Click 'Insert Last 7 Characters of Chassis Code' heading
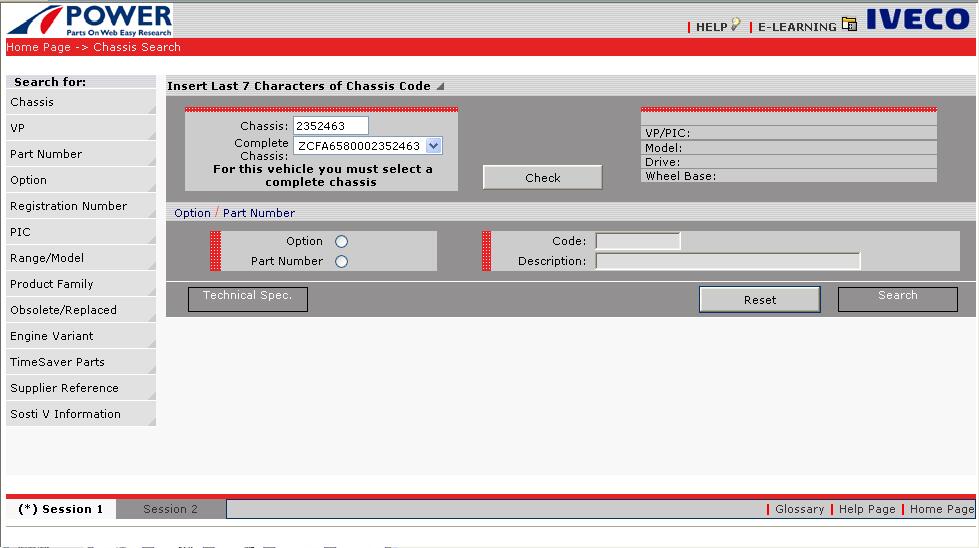Screen dimensions: 979x548 click(298, 86)
